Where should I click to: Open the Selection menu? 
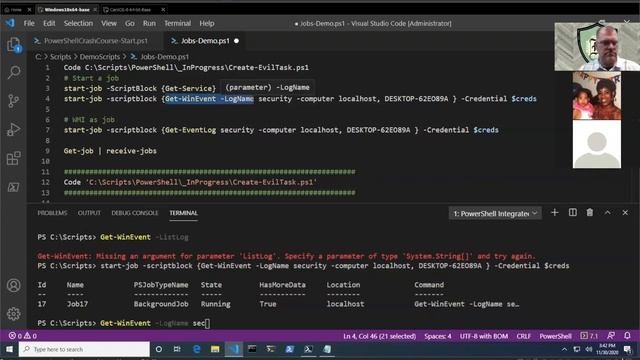[x=78, y=23]
